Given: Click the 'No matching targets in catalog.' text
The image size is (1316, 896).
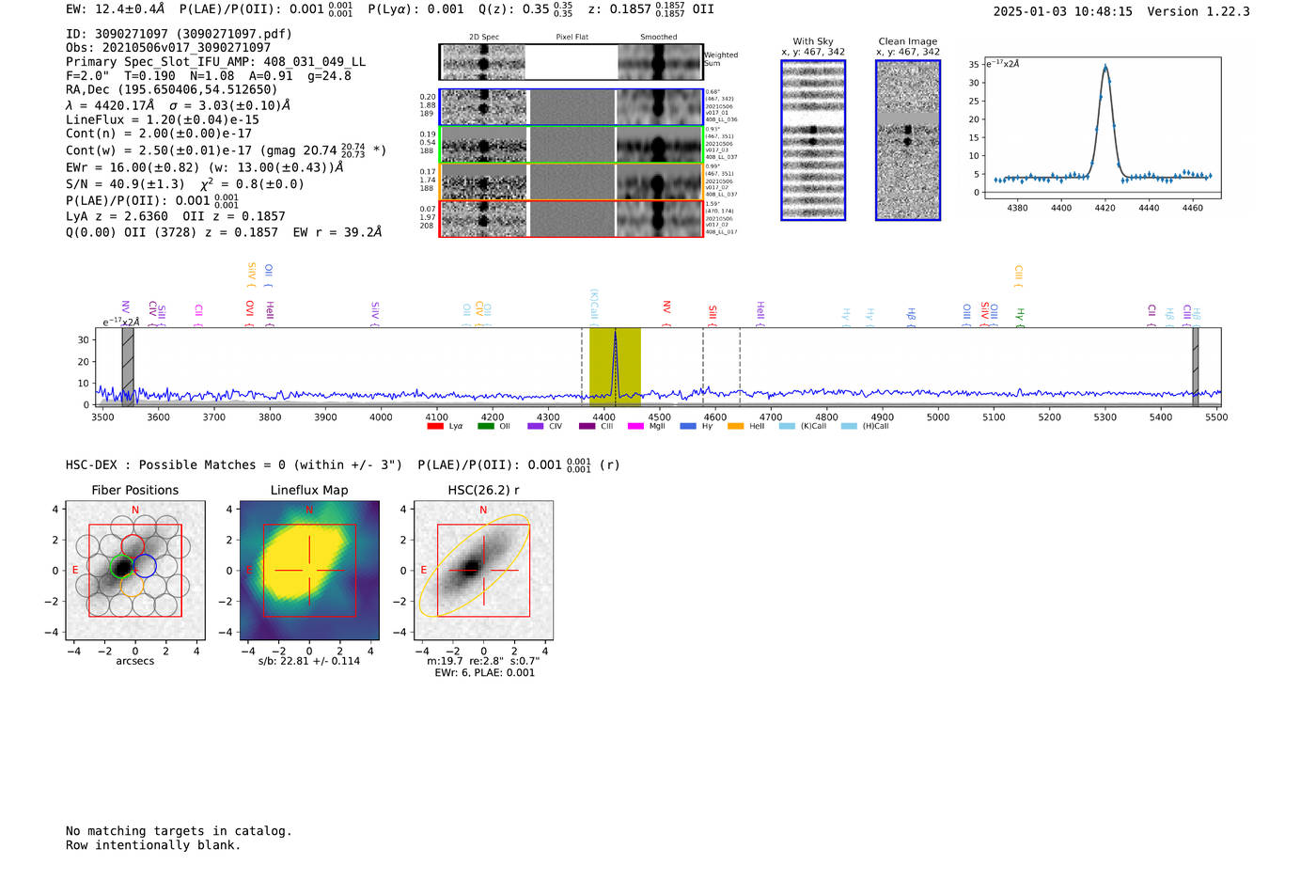Looking at the screenshot, I should pyautogui.click(x=179, y=831).
